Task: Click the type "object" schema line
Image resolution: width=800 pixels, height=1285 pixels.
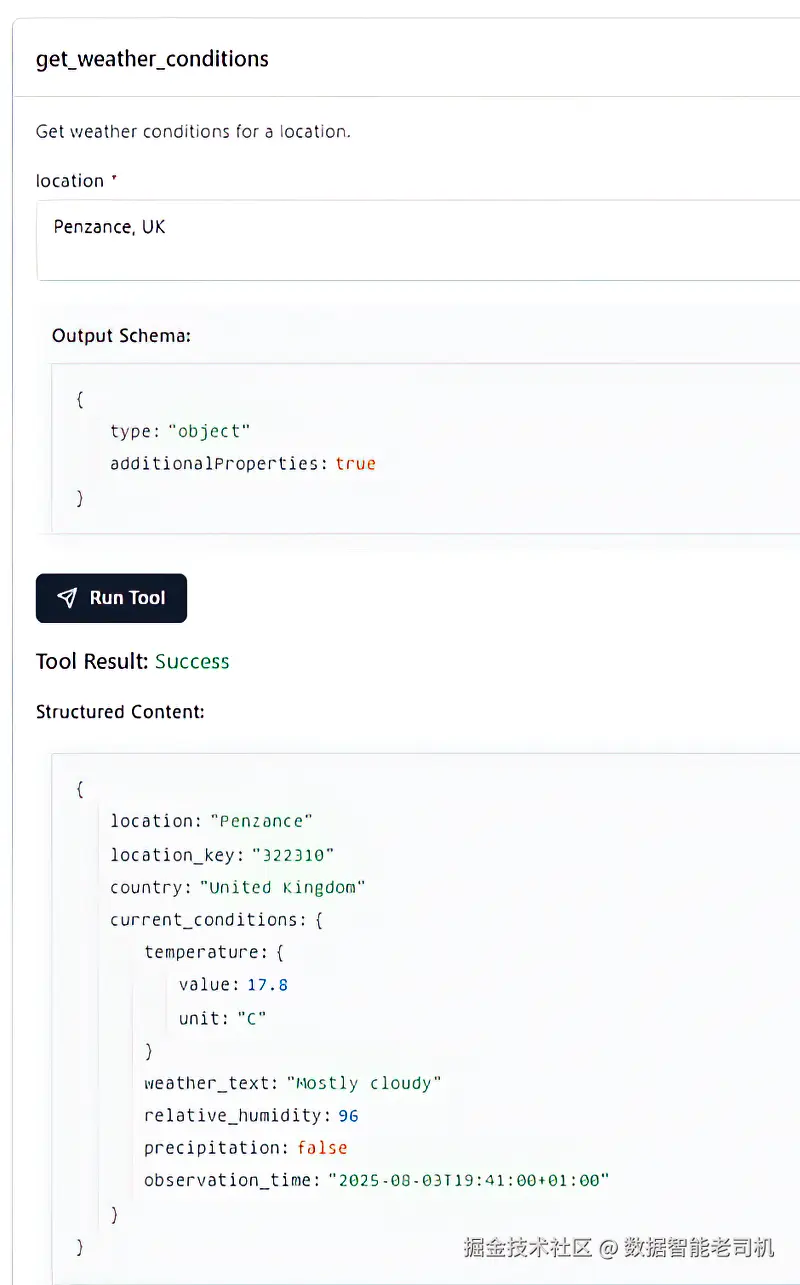Action: [x=180, y=432]
